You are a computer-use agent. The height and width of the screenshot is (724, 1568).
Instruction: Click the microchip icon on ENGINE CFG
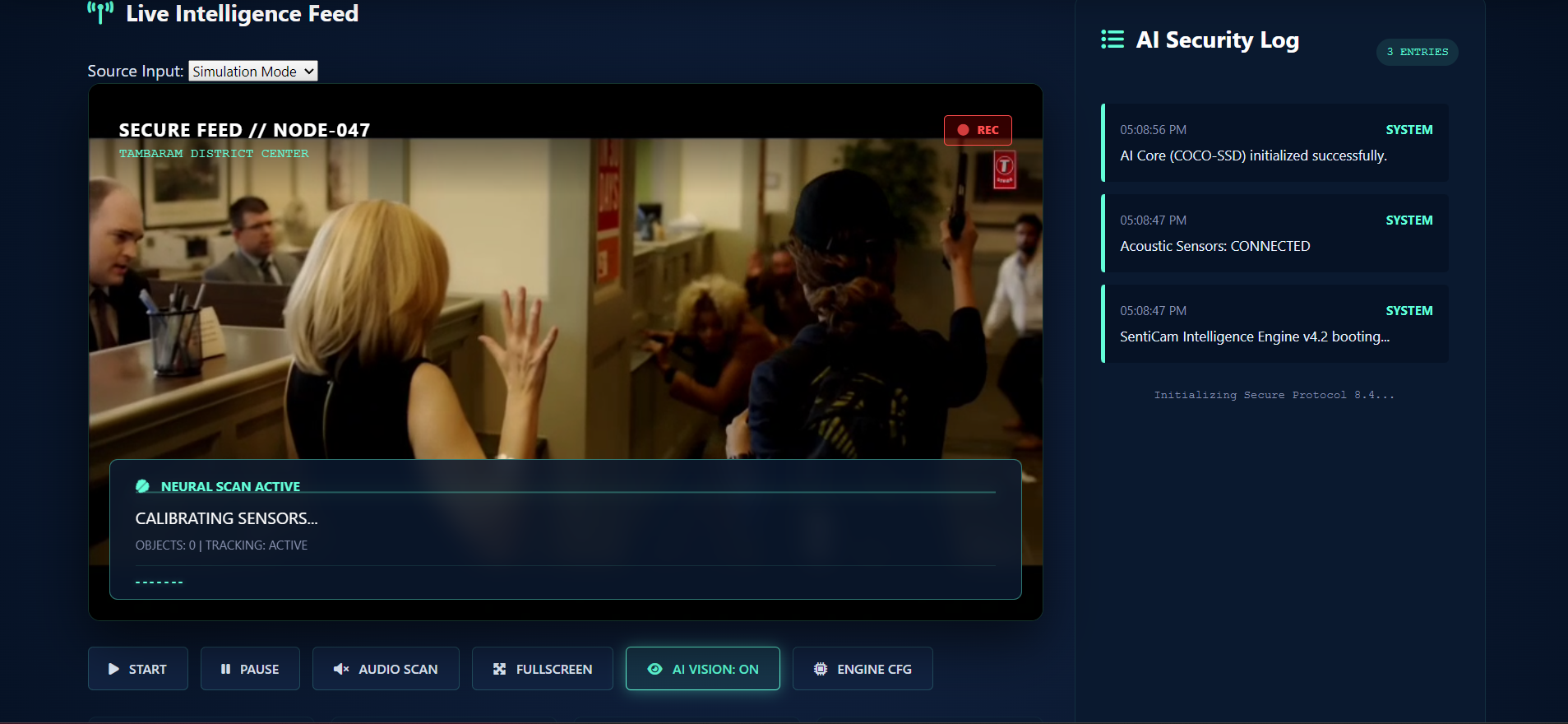(821, 669)
